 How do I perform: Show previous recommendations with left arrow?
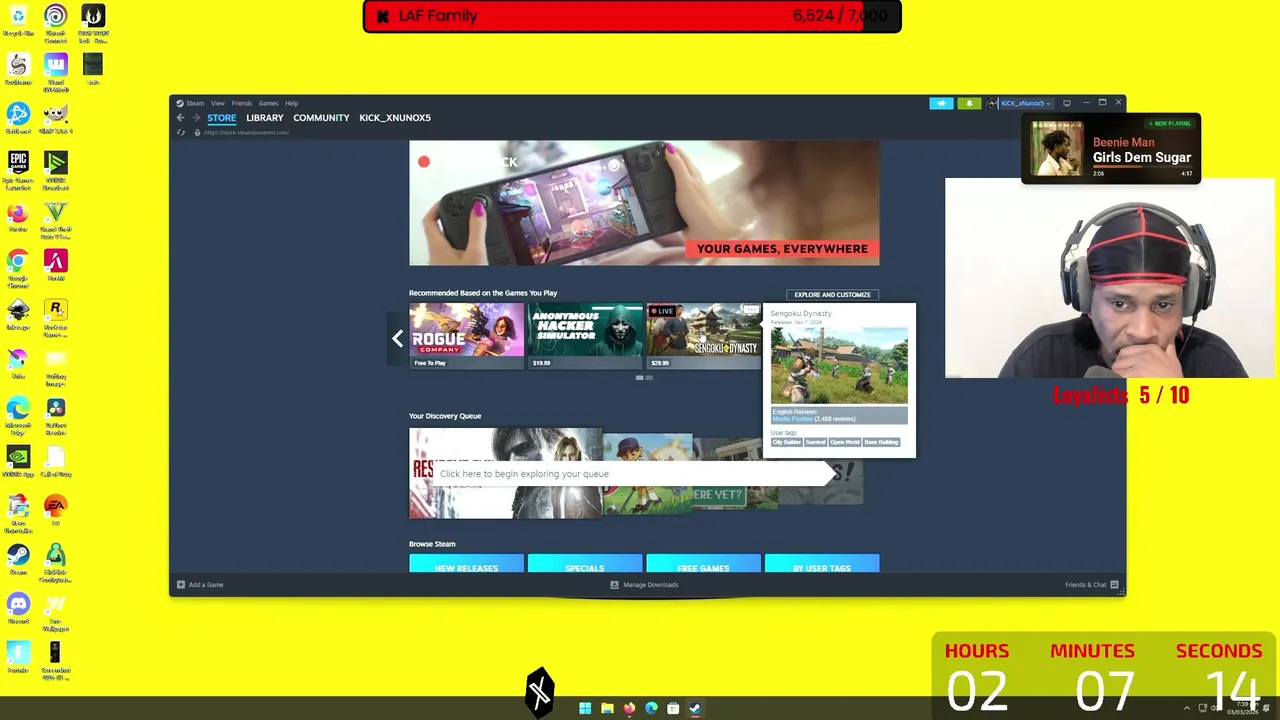pyautogui.click(x=398, y=339)
